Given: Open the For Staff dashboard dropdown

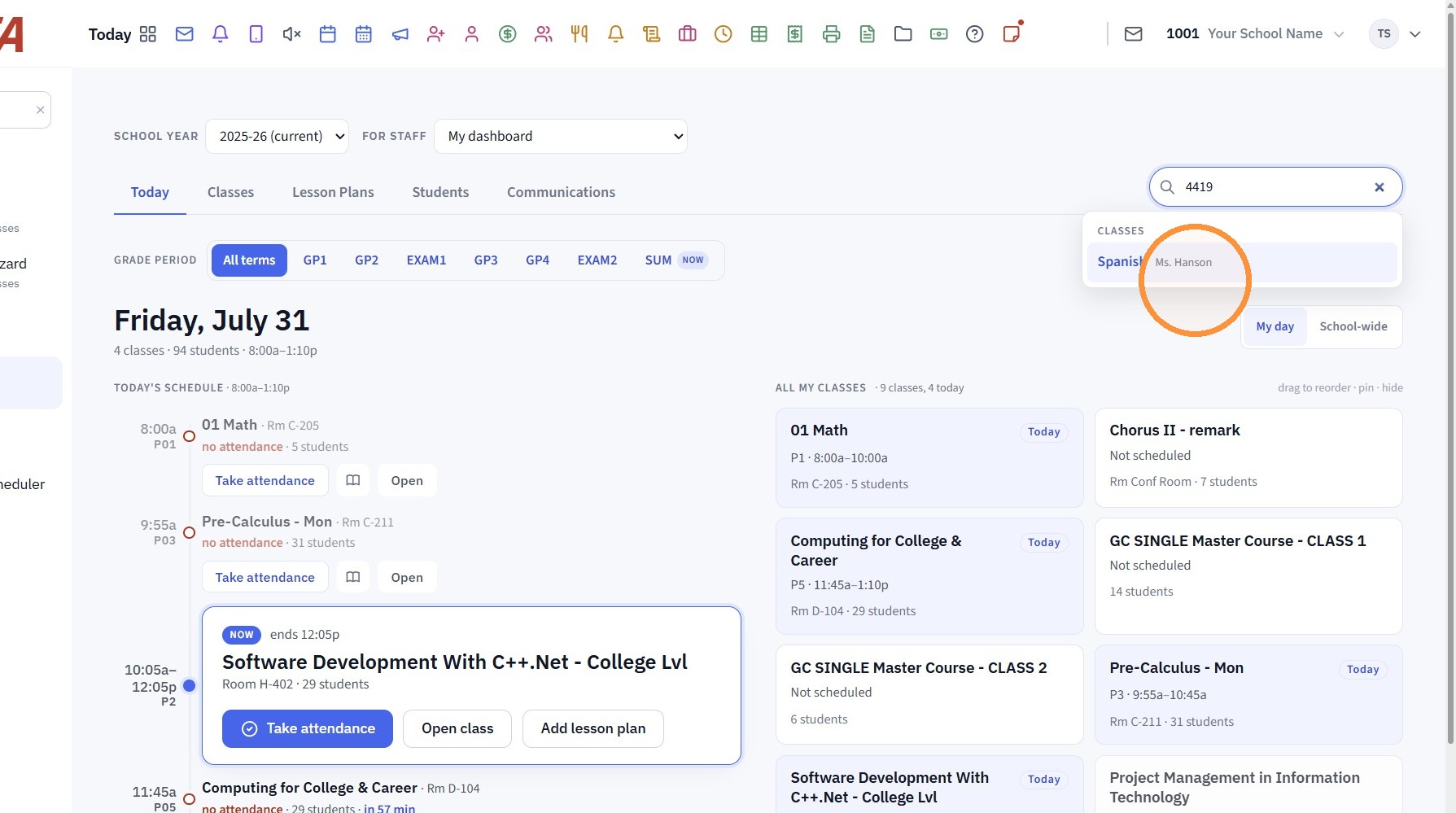Looking at the screenshot, I should (561, 136).
